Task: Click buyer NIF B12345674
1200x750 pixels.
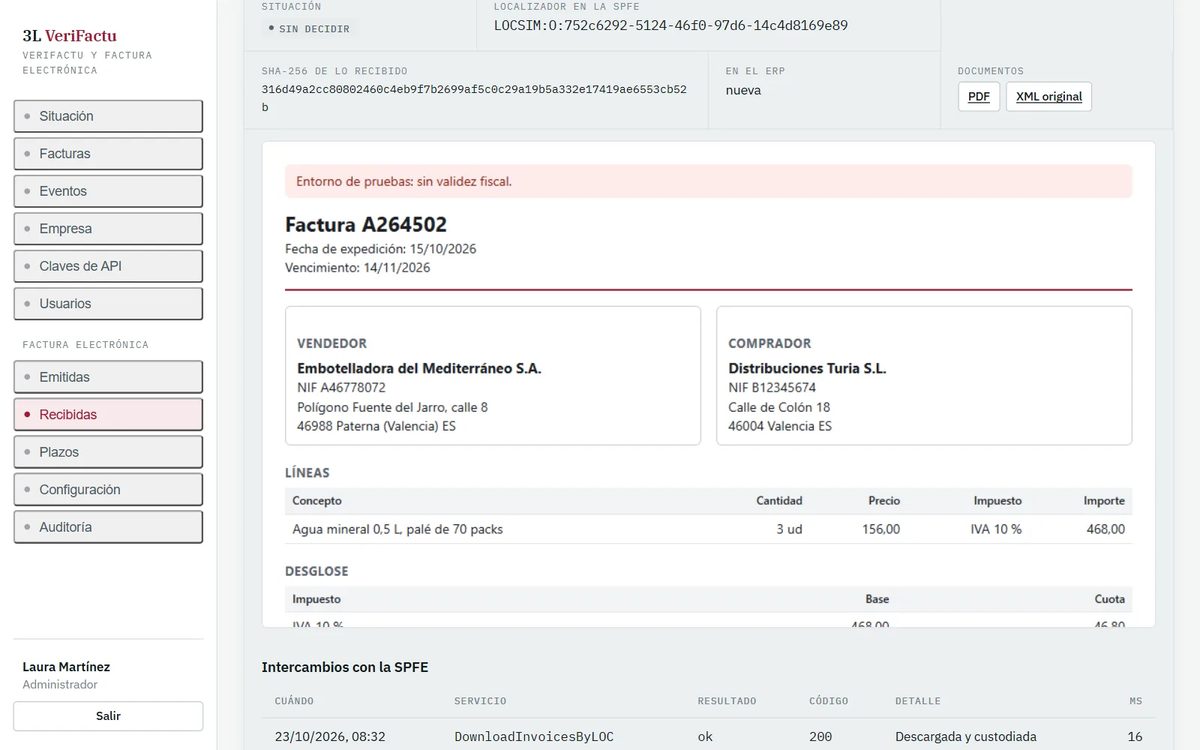Action: click(772, 388)
